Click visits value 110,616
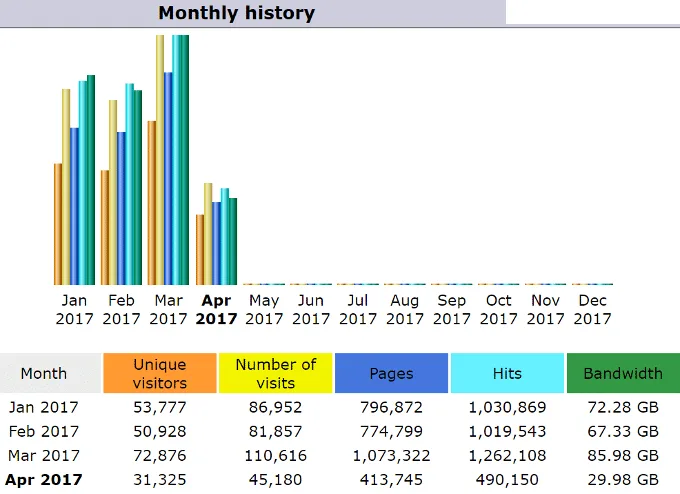The height and width of the screenshot is (494, 680). coord(275,456)
